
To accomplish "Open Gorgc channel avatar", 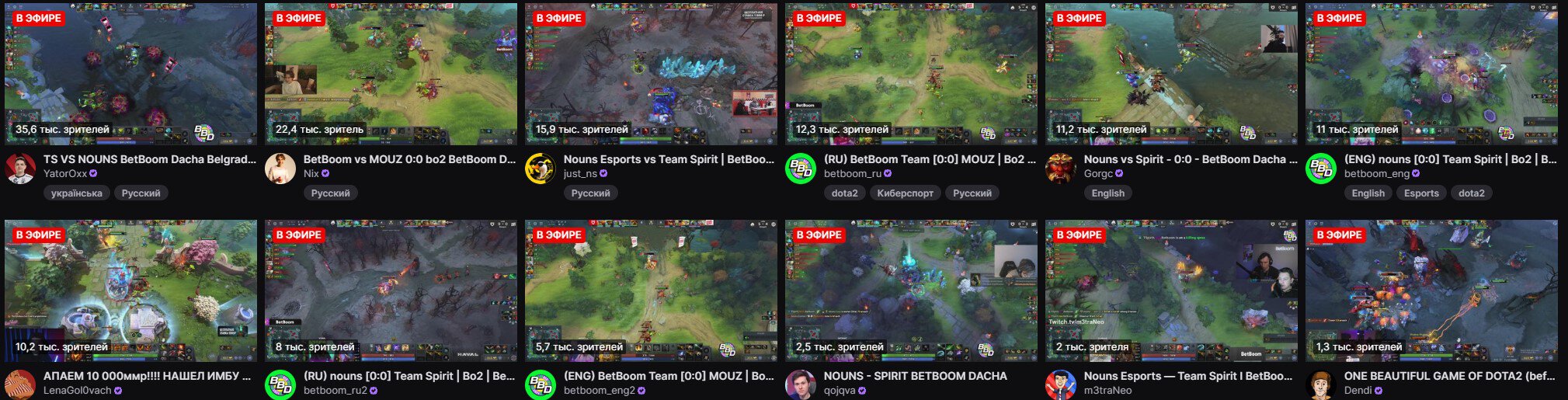I will point(1061,168).
